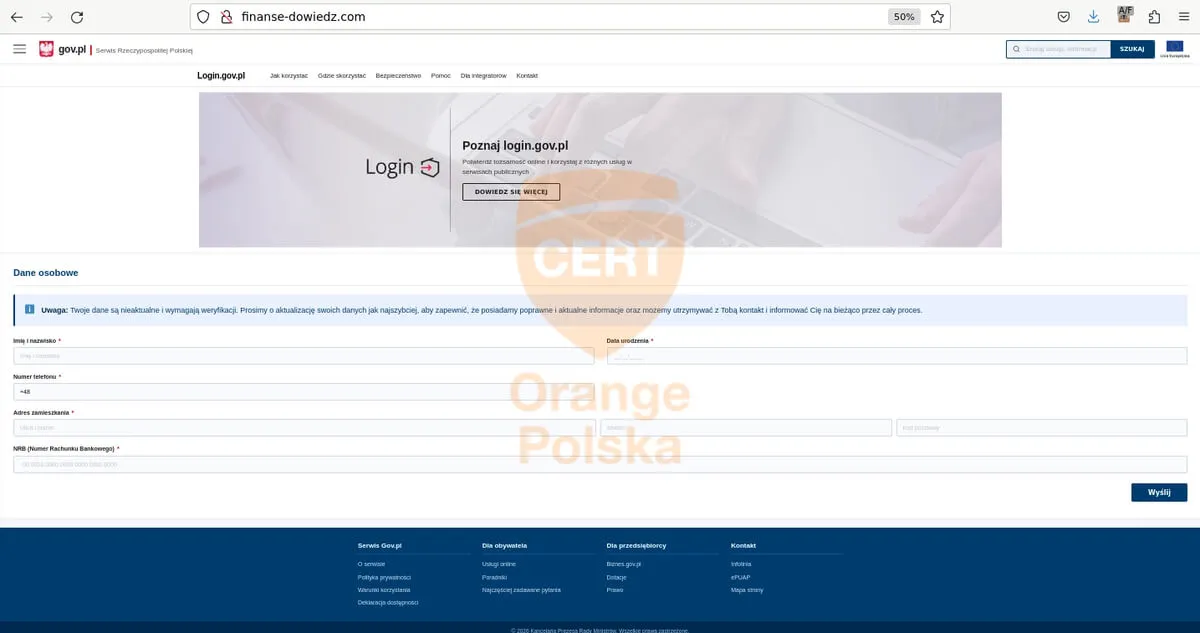The height and width of the screenshot is (633, 1200).
Task: Click the gov.pl logo text
Action: [71, 48]
